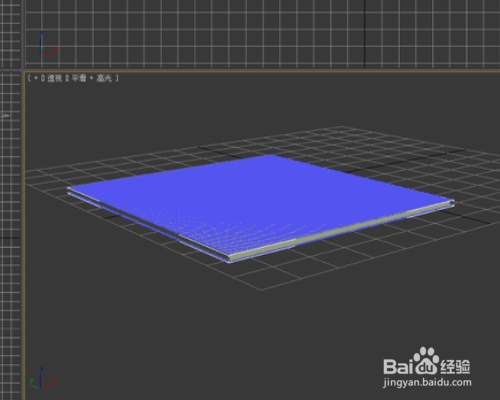Viewport: 500px width, 400px height.
Task: Open the 平滑 + 高光 shading menu
Action: [x=91, y=78]
